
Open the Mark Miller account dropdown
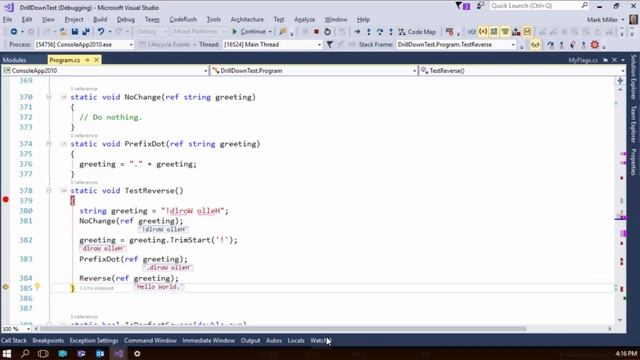pos(606,20)
